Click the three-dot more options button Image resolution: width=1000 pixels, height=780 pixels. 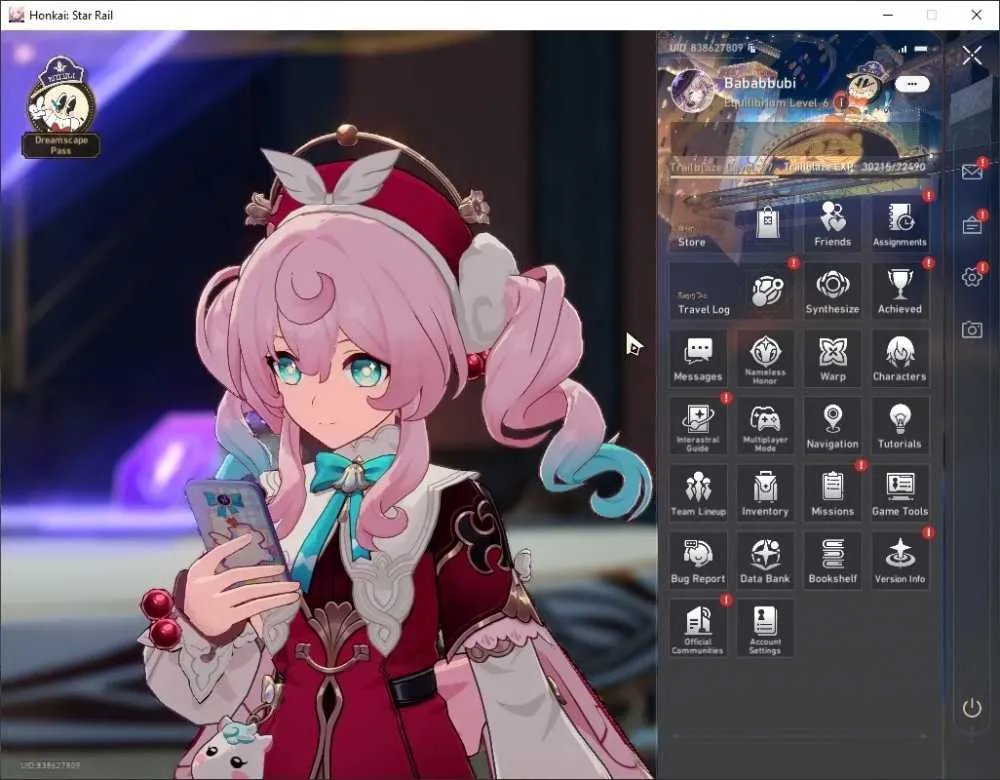pyautogui.click(x=912, y=84)
